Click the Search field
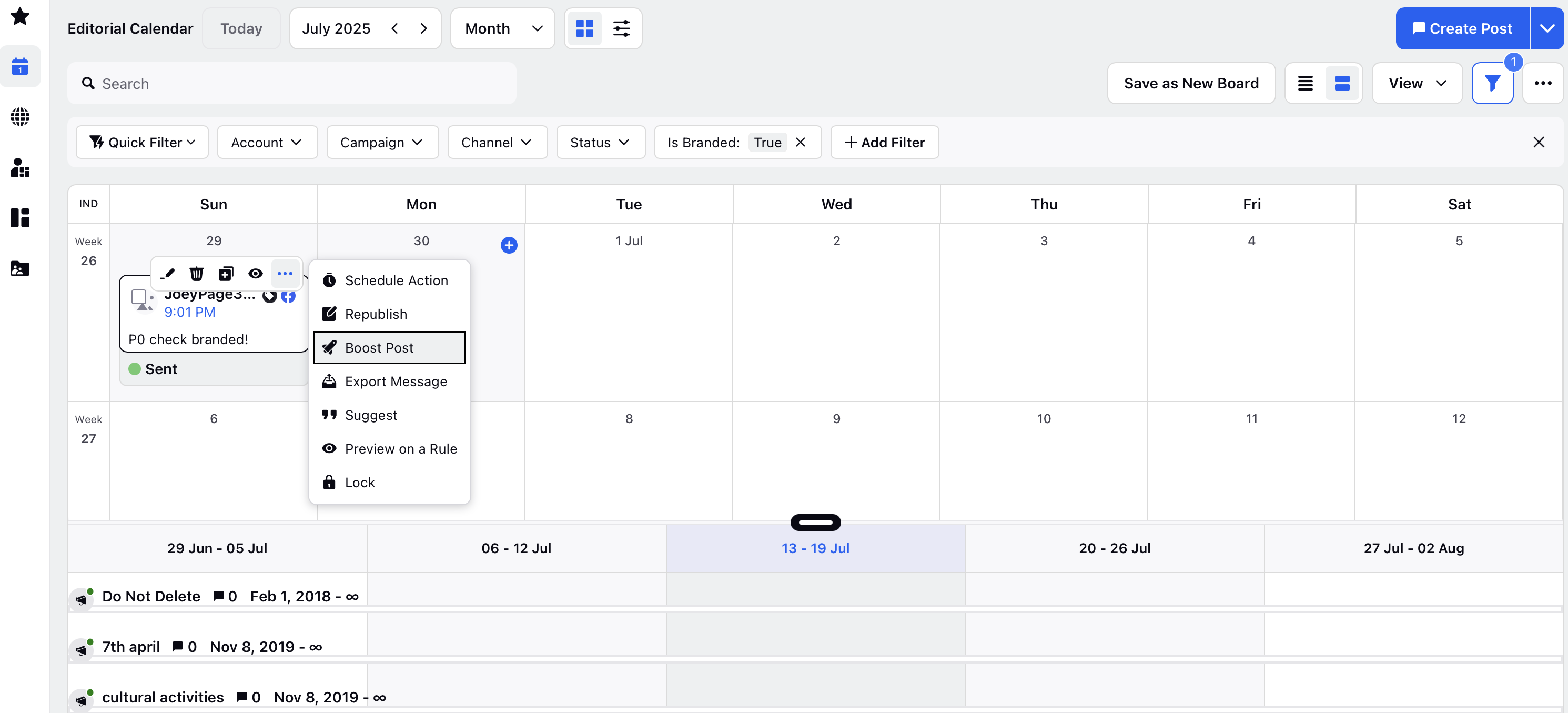This screenshot has height=713, width=1568. [292, 84]
